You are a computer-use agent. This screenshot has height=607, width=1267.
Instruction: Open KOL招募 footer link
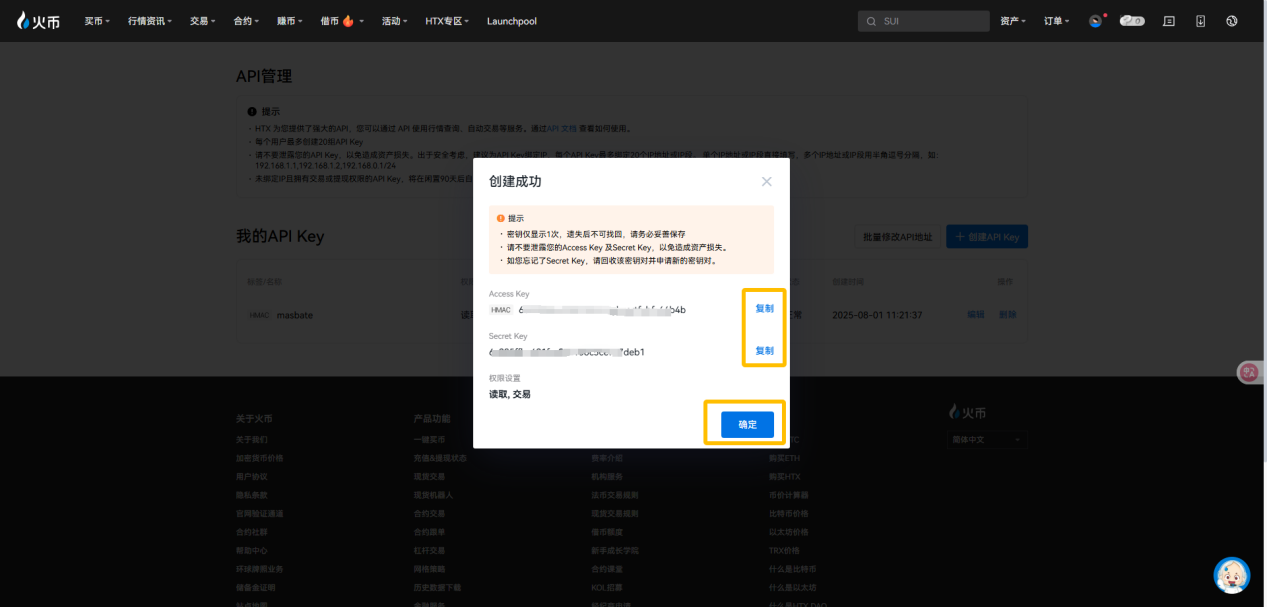(x=607, y=587)
